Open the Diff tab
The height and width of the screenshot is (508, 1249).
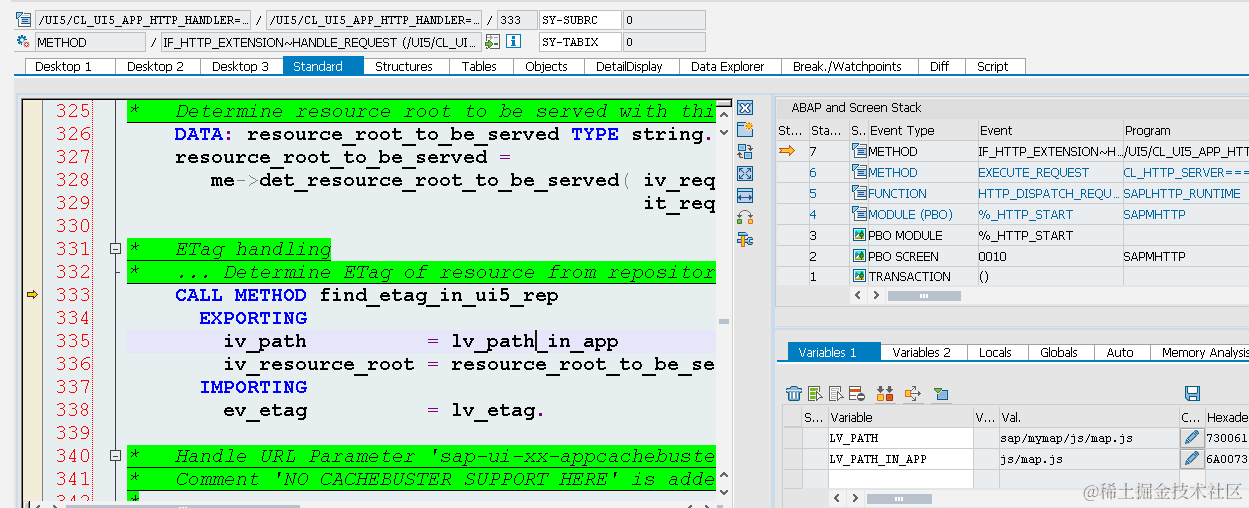(940, 66)
